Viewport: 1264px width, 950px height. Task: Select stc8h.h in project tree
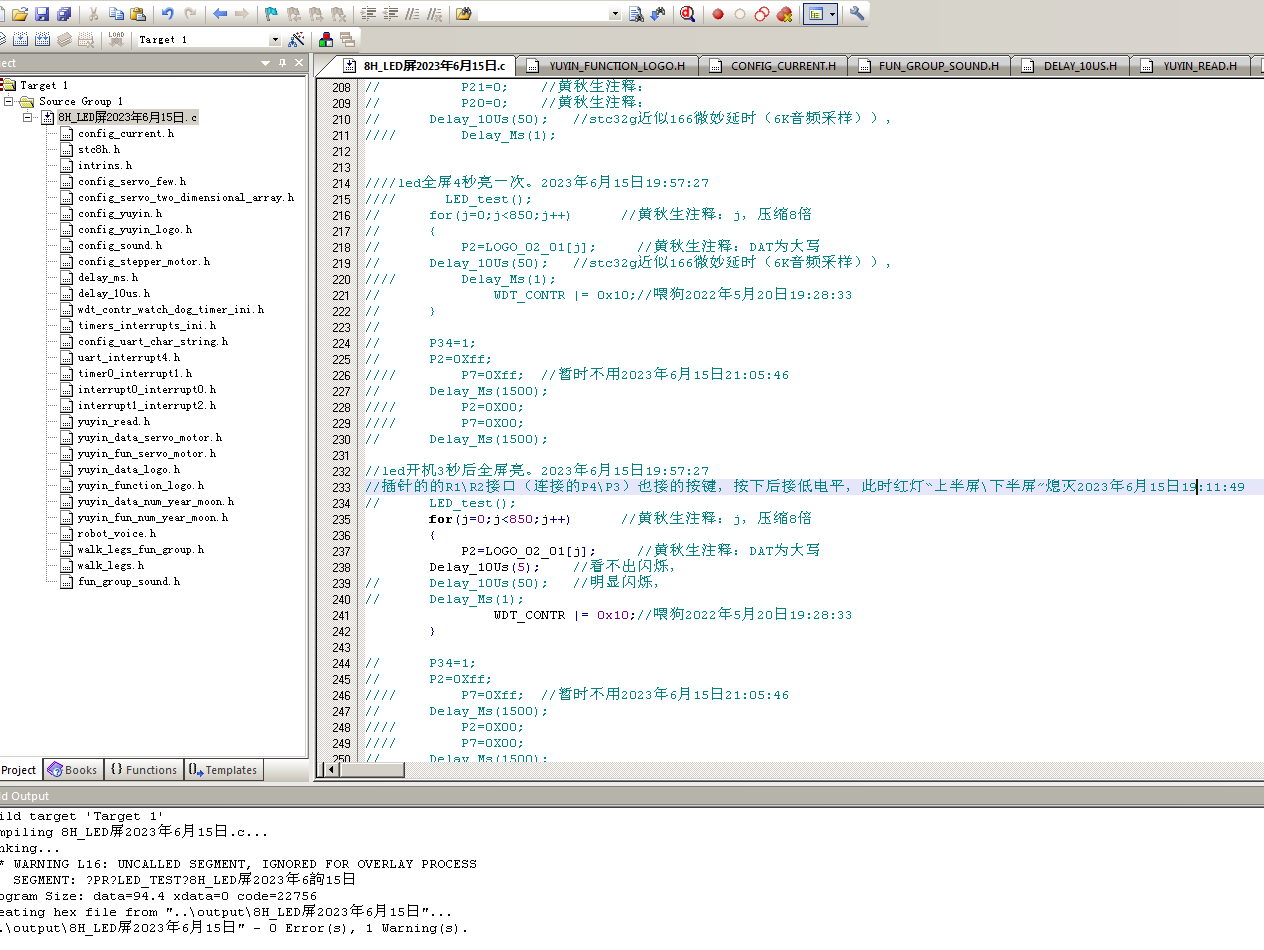coord(99,149)
